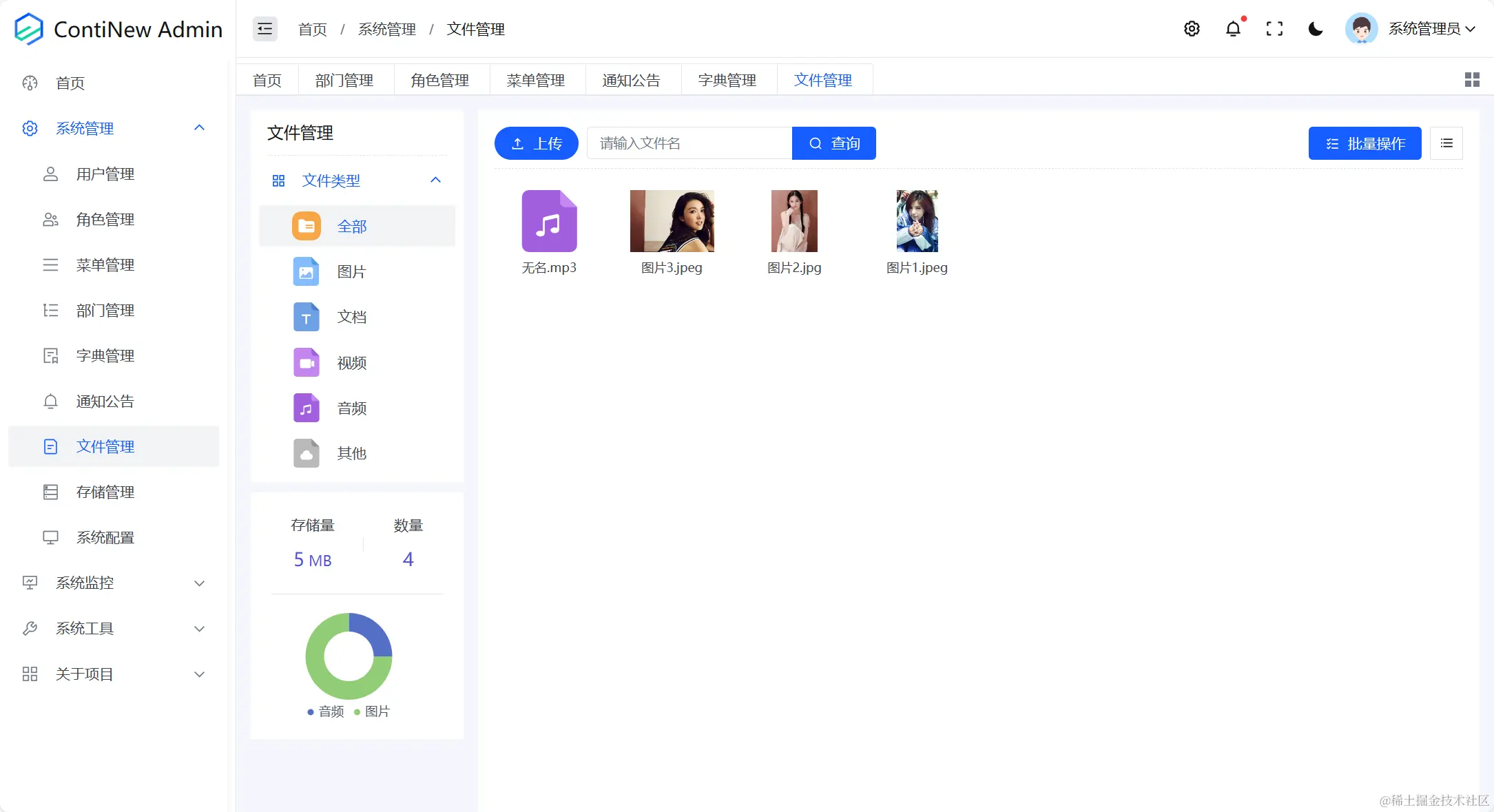Open the 图片1.jpeg thumbnail
This screenshot has width=1494, height=812.
[917, 220]
